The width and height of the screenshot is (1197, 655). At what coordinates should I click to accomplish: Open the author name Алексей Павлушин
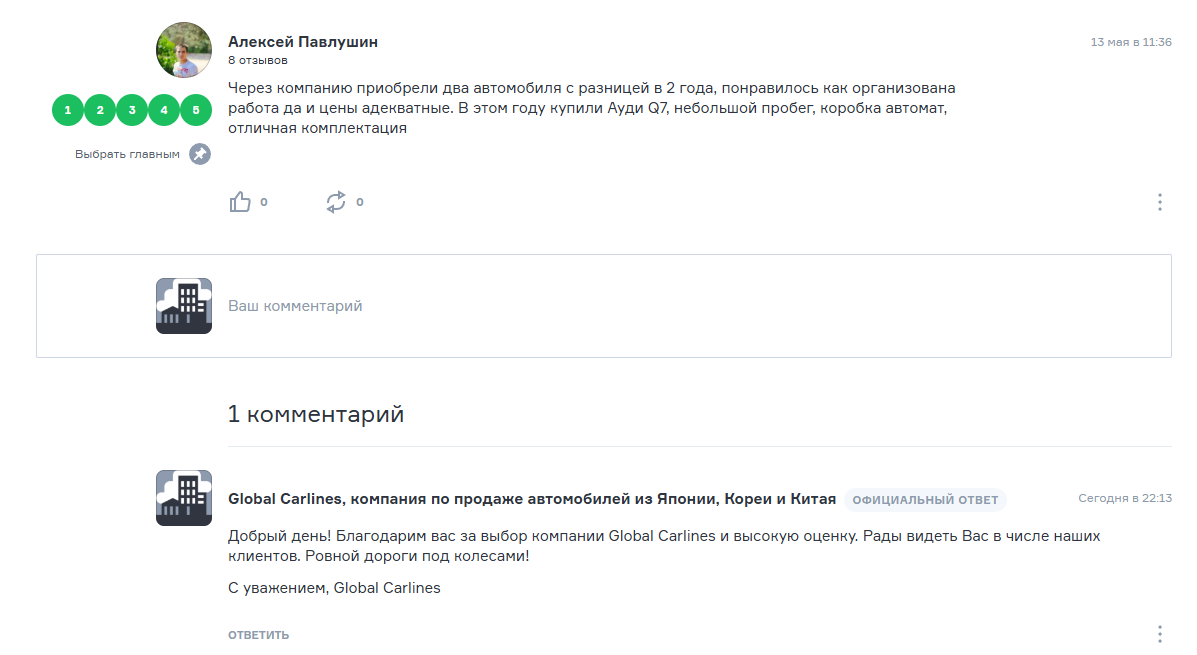(303, 42)
